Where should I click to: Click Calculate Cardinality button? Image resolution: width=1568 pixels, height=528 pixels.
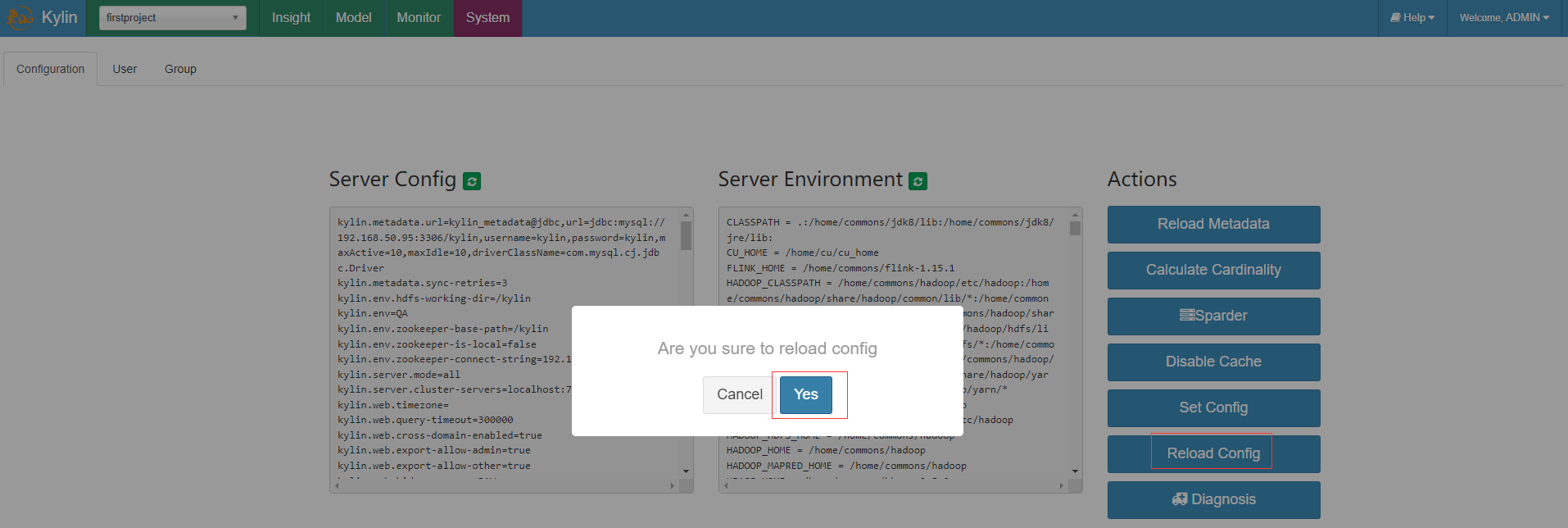pos(1213,270)
